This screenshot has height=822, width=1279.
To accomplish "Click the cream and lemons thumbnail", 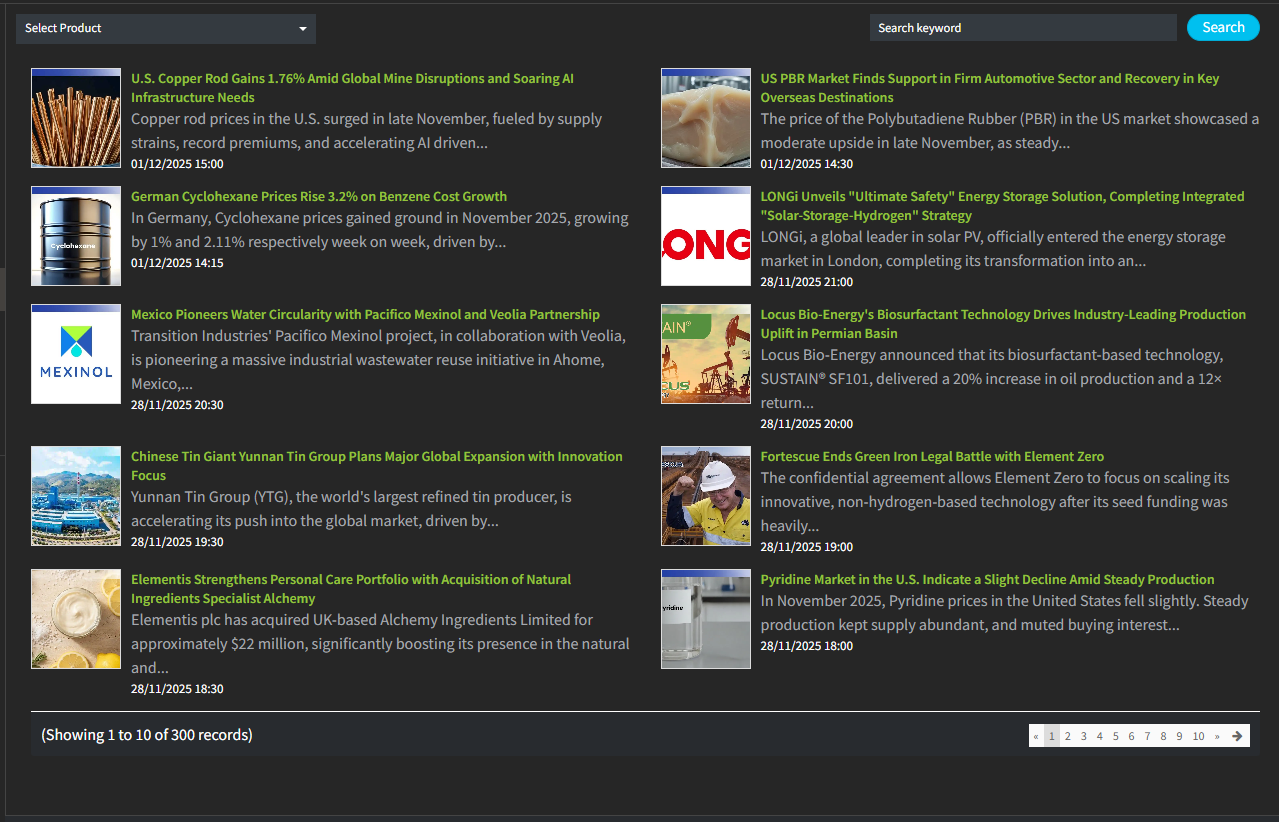I will (x=76, y=619).
